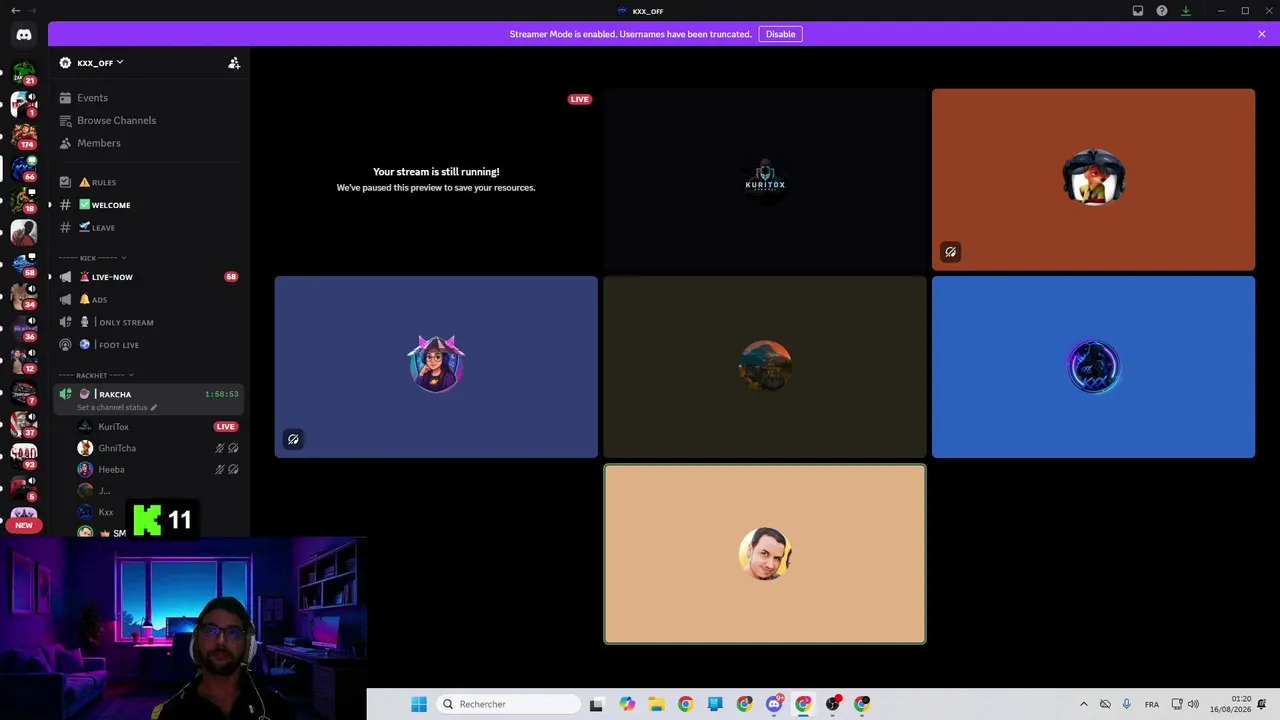Open the server with the 93 badge
Image resolution: width=1280 pixels, height=720 pixels.
(24, 456)
